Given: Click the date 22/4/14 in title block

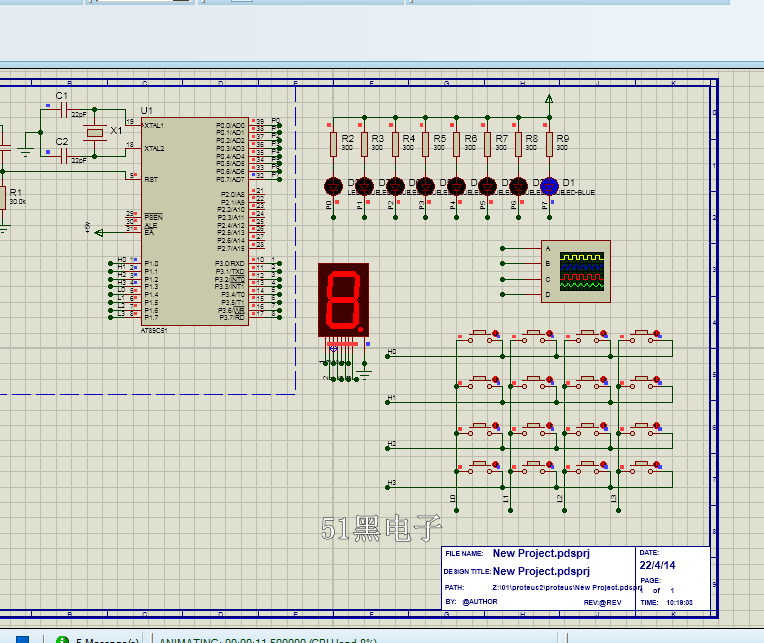Looking at the screenshot, I should point(657,565).
